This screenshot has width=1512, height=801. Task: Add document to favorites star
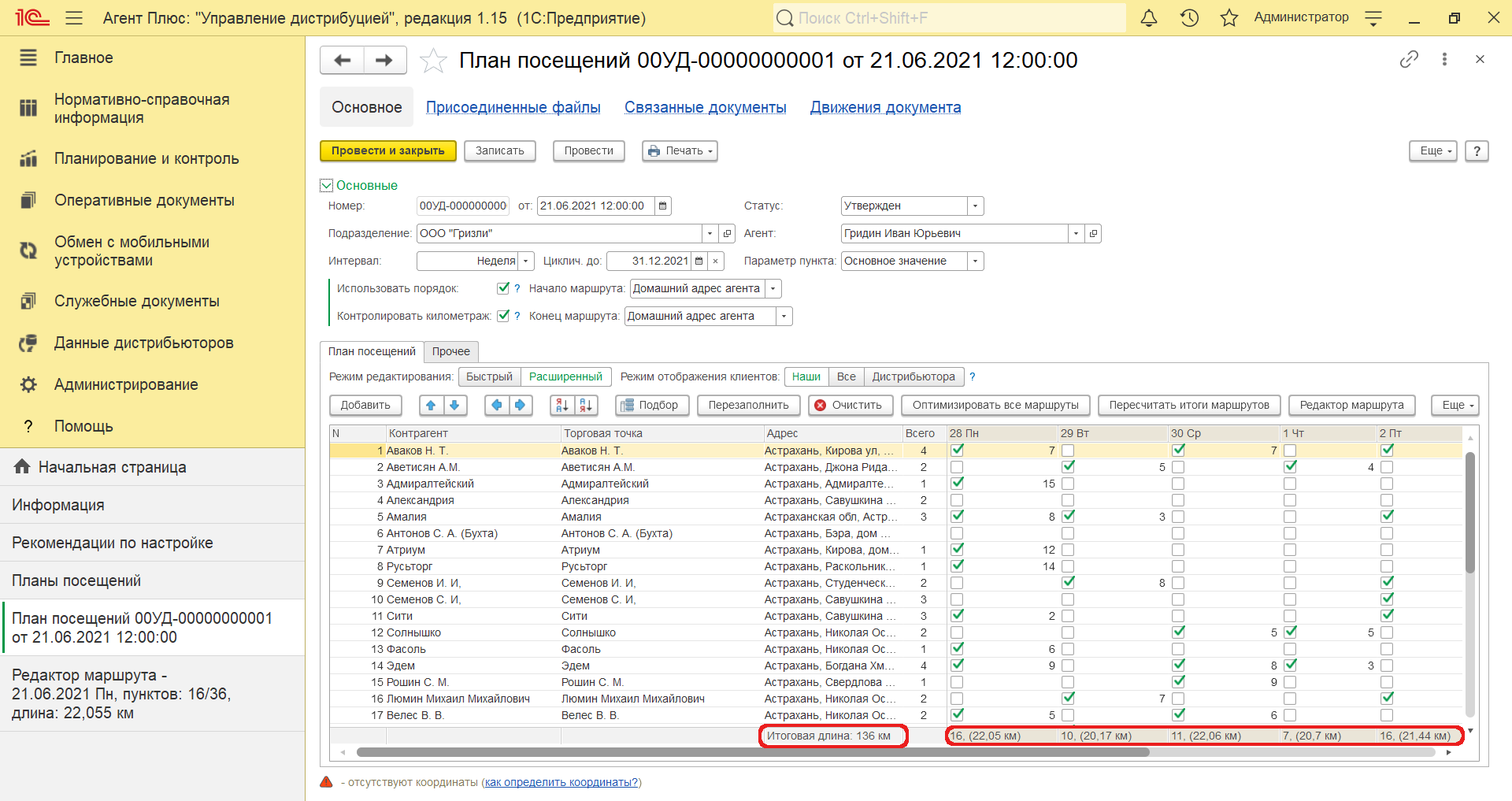point(433,61)
